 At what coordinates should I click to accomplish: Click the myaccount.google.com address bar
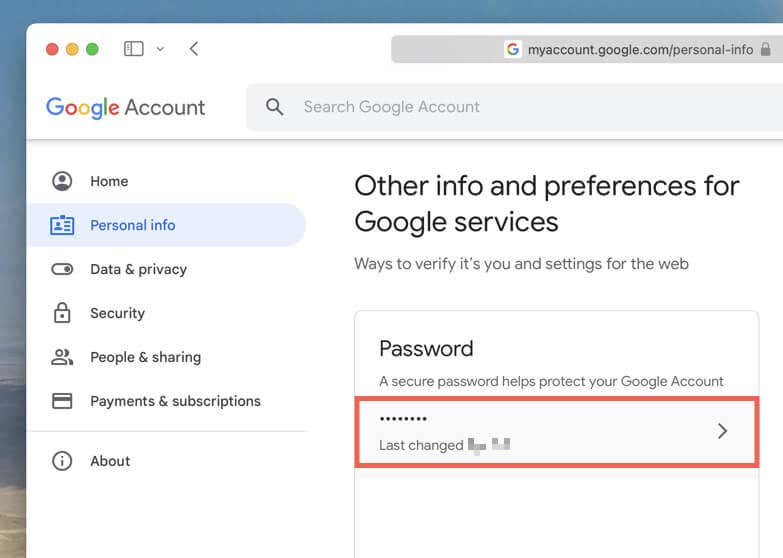pyautogui.click(x=640, y=49)
